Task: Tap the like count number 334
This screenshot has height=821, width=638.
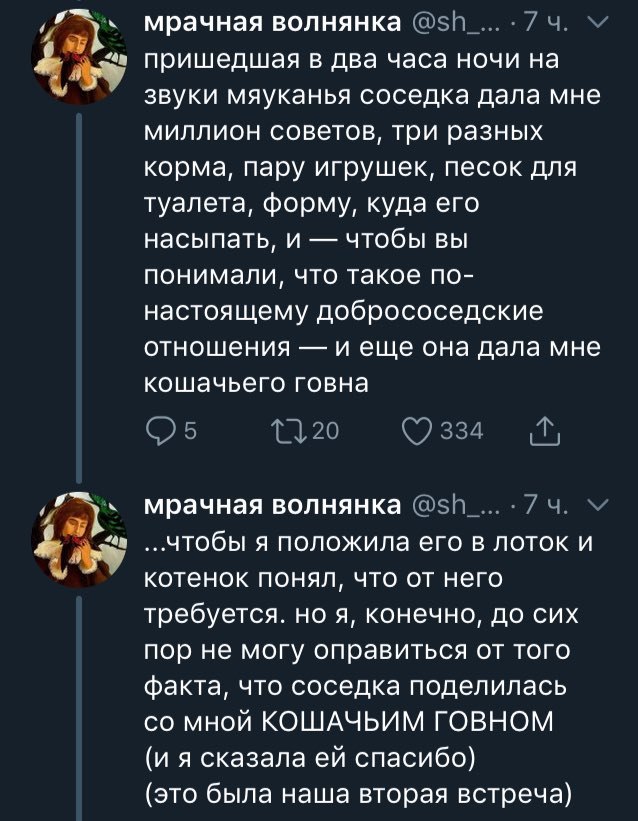Action: click(461, 431)
